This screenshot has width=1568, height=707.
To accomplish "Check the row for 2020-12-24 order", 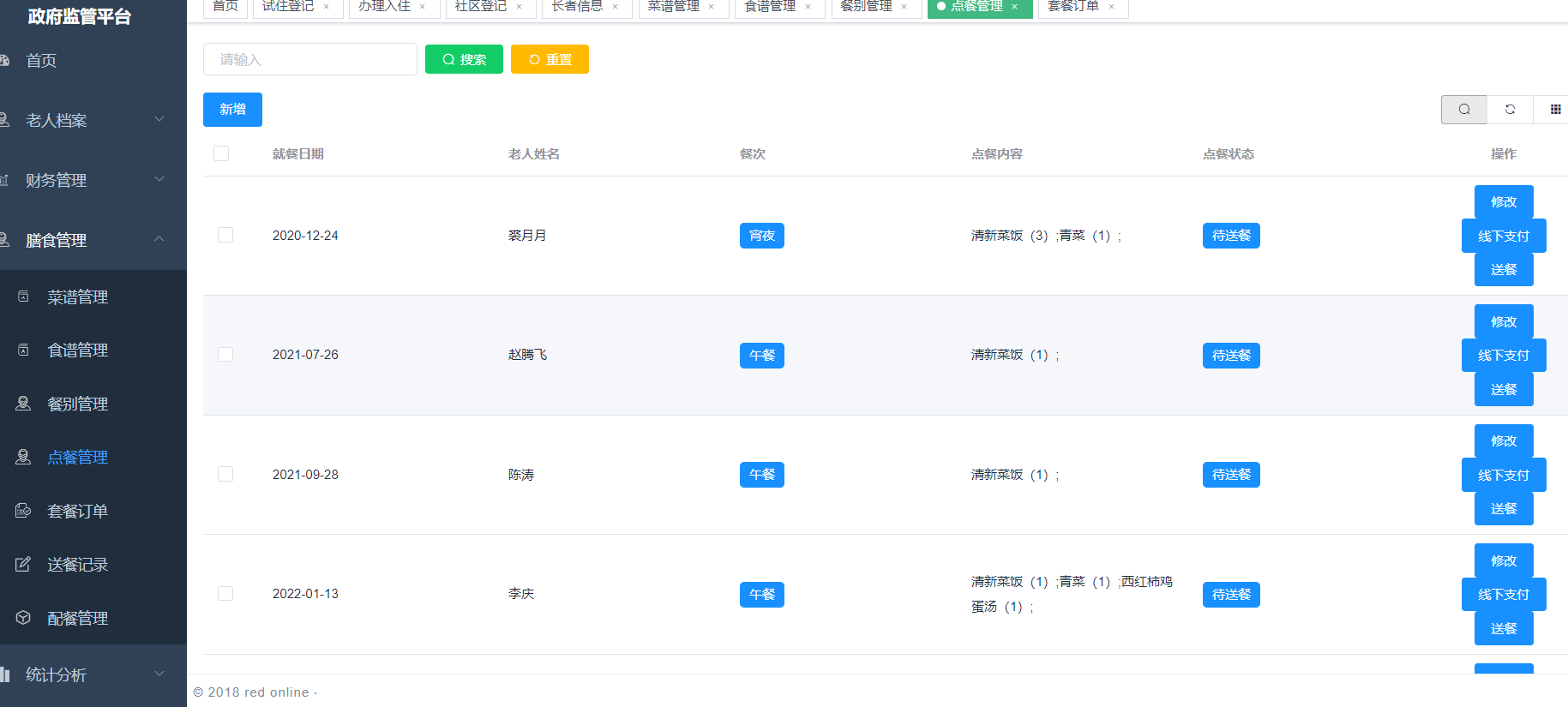I will coord(225,235).
